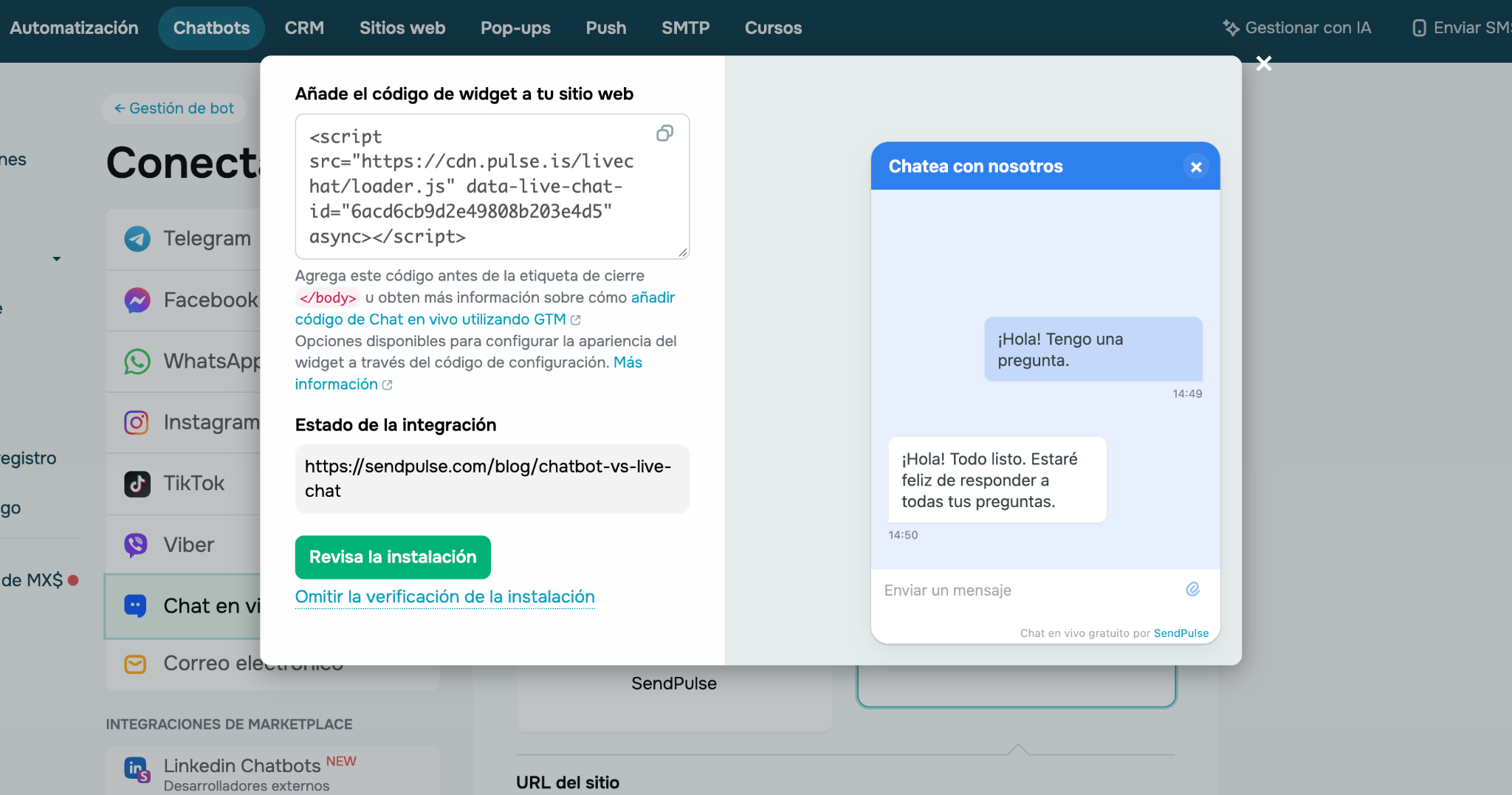The width and height of the screenshot is (1512, 795).
Task: Switch to the Push tab
Action: tap(606, 28)
